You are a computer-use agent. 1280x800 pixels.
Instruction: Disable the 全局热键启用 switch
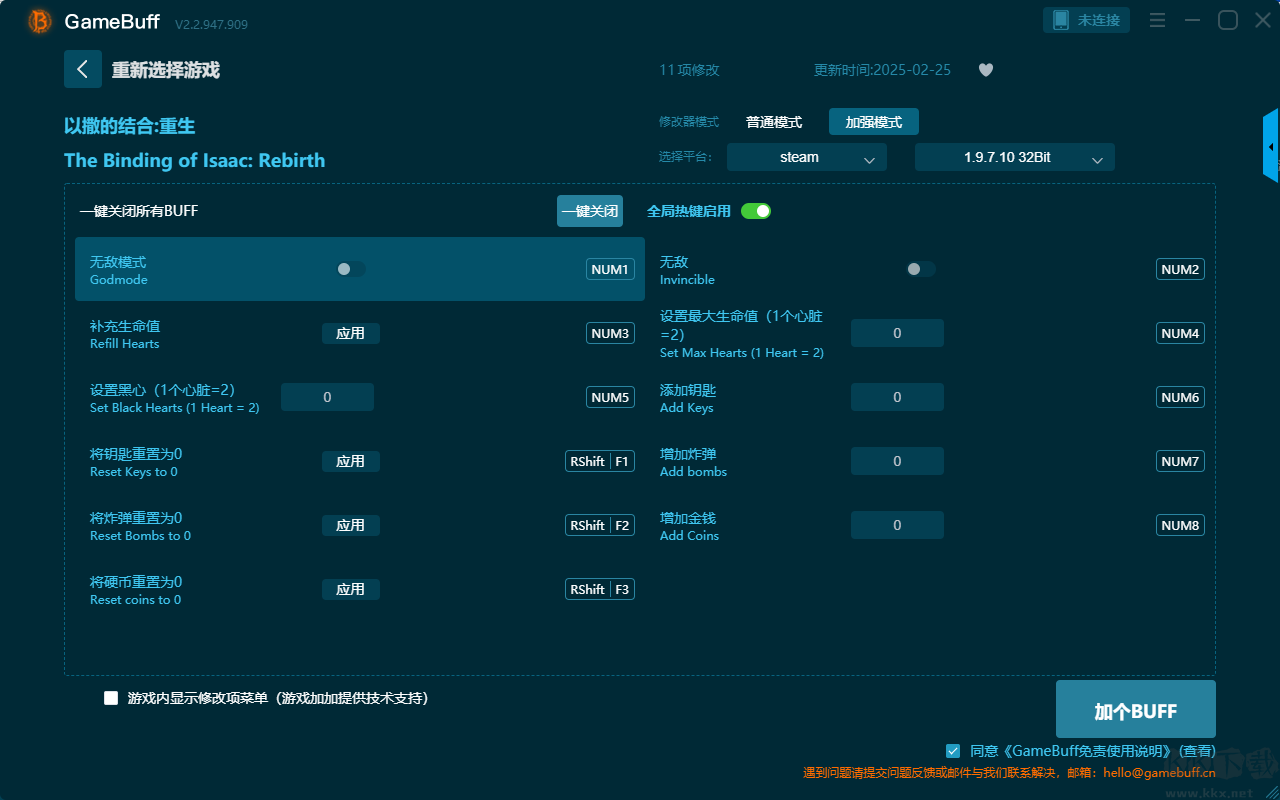tap(756, 211)
